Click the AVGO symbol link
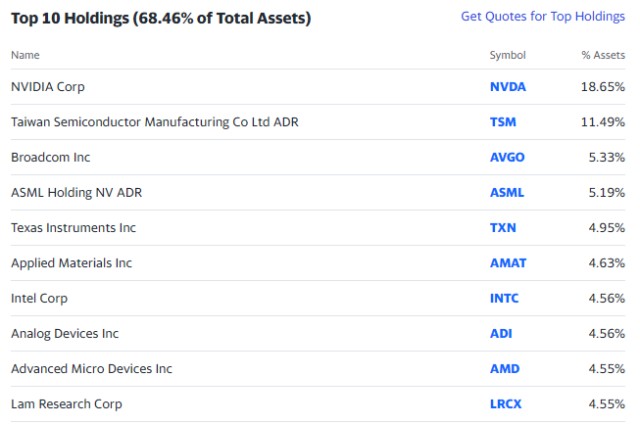640x424 pixels. (507, 157)
